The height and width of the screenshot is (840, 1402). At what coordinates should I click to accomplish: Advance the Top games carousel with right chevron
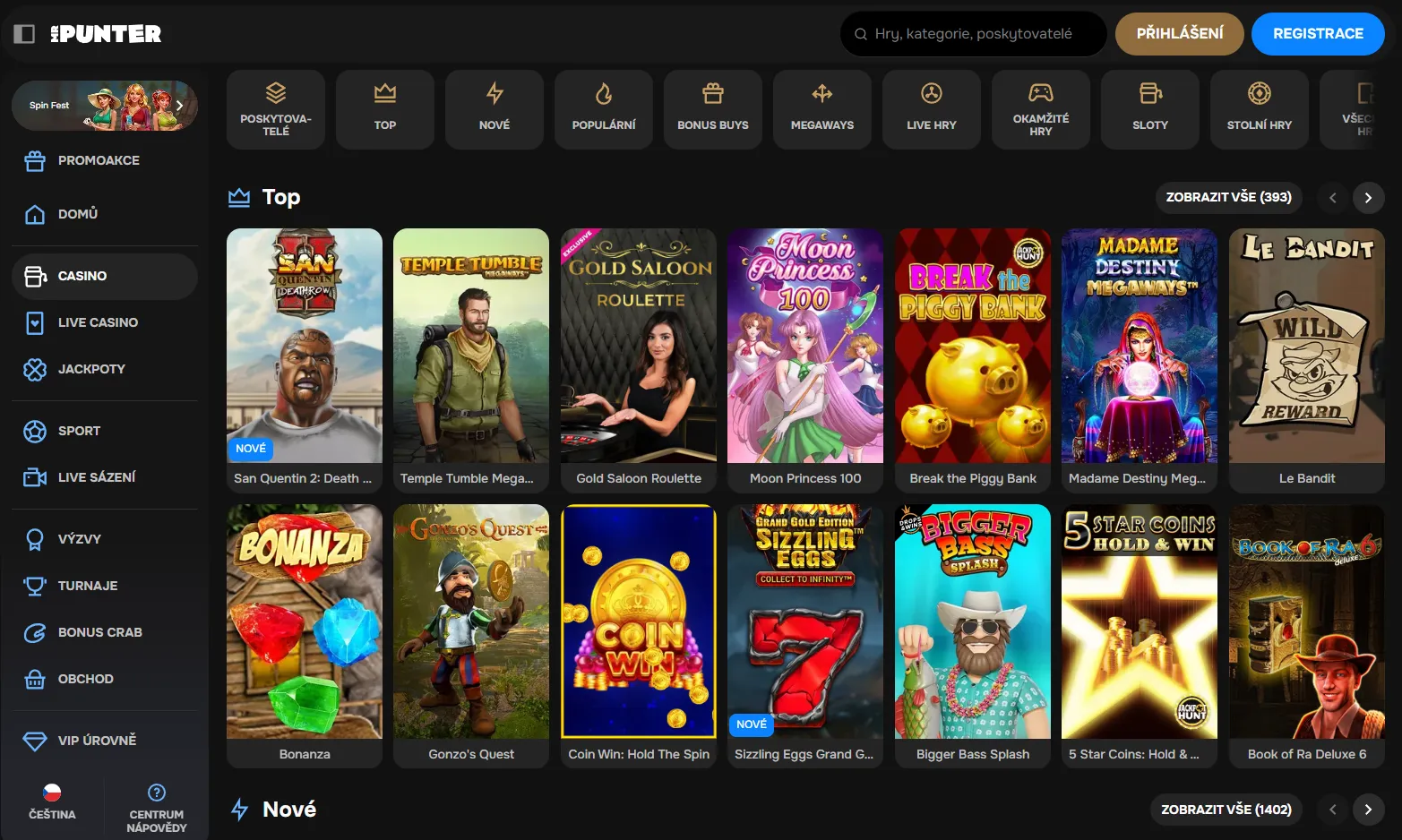coord(1368,197)
